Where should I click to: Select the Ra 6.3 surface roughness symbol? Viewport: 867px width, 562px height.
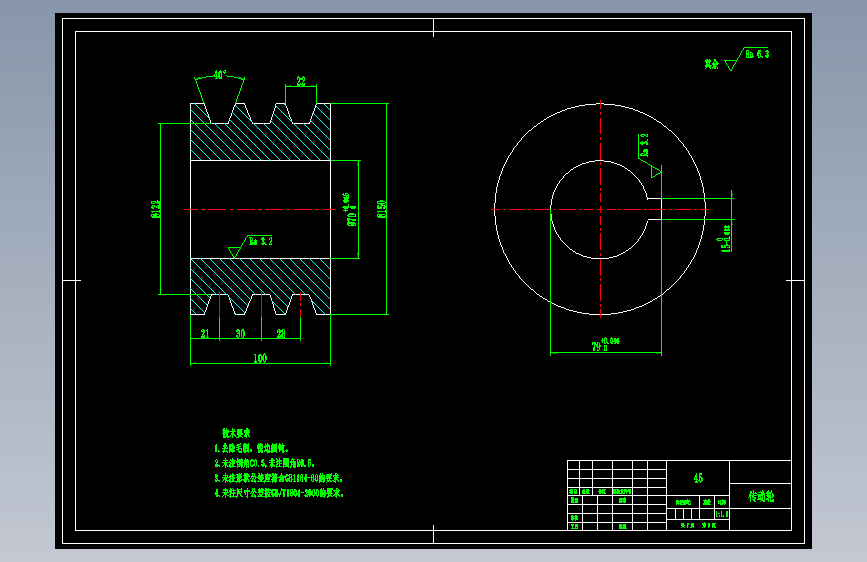[746, 59]
